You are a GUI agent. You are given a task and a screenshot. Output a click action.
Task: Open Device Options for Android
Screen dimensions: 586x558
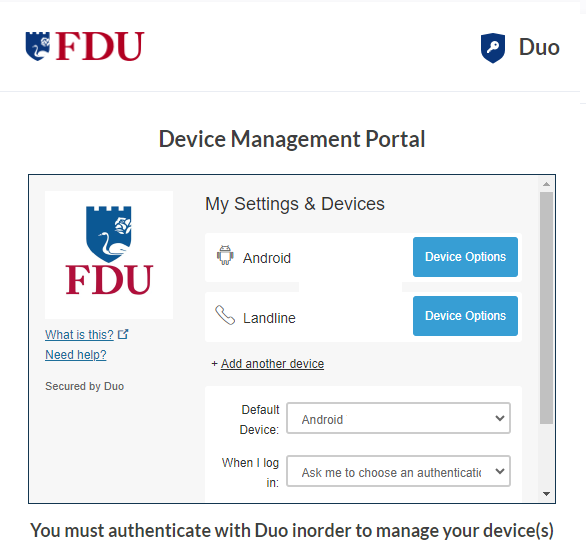click(465, 257)
